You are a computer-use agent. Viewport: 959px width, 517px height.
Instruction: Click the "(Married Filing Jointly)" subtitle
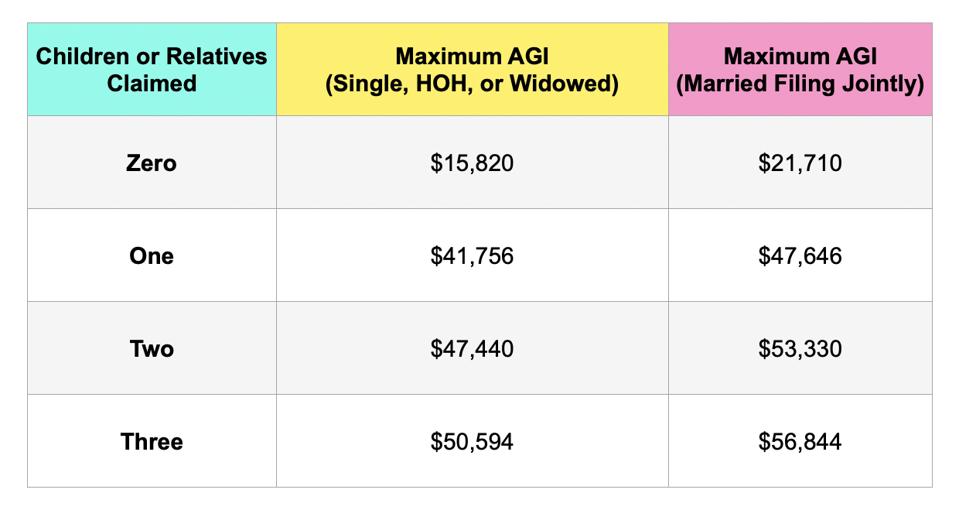[800, 84]
